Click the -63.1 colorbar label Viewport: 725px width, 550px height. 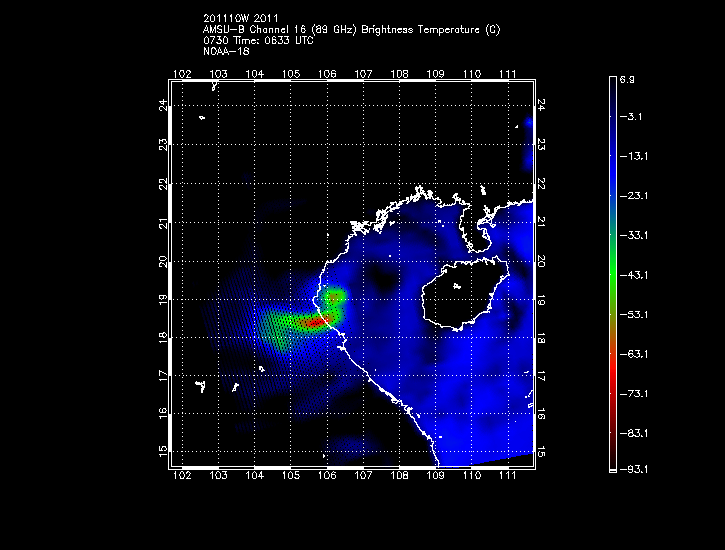click(636, 352)
